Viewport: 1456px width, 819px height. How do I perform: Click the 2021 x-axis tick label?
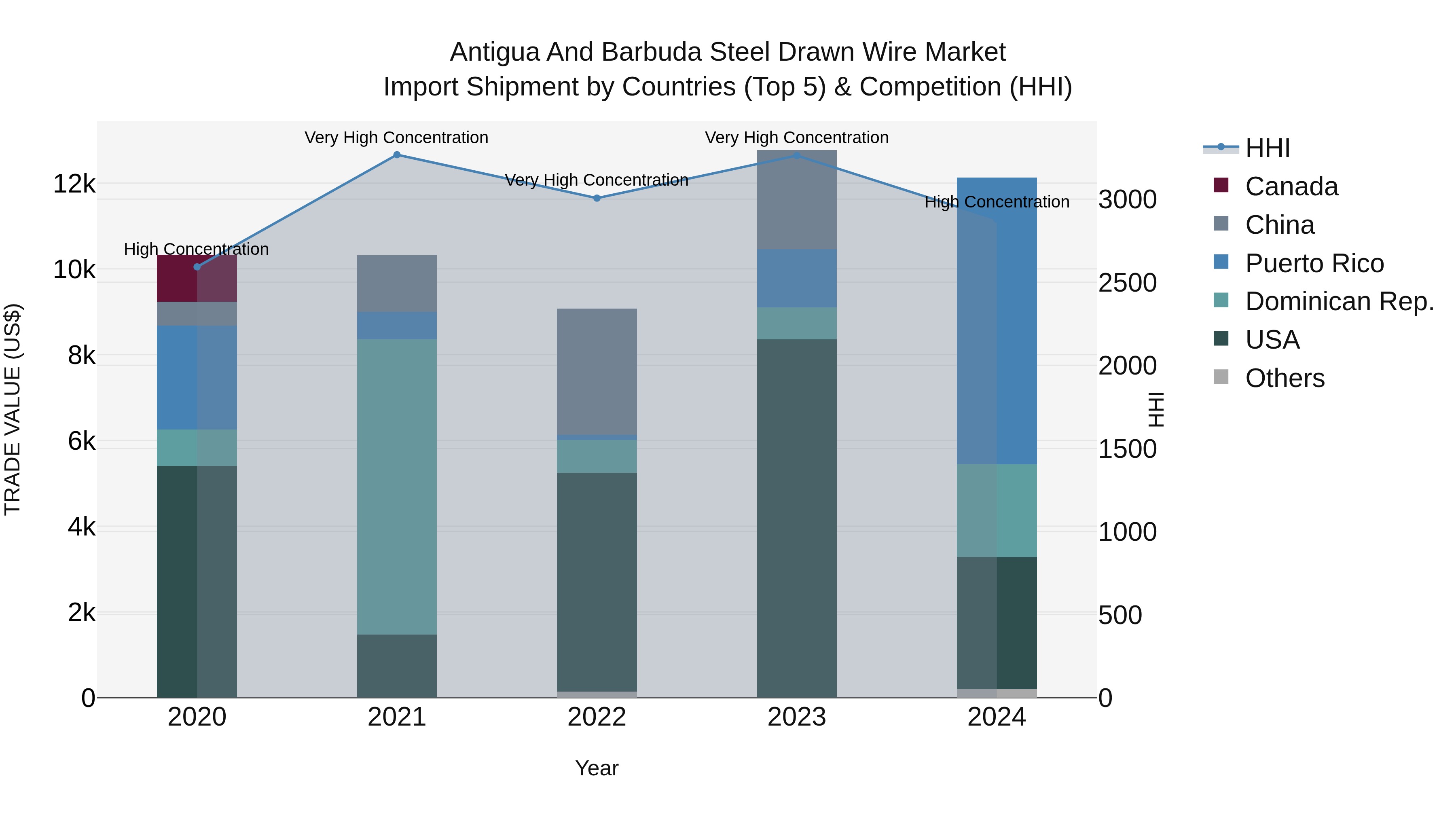click(397, 717)
